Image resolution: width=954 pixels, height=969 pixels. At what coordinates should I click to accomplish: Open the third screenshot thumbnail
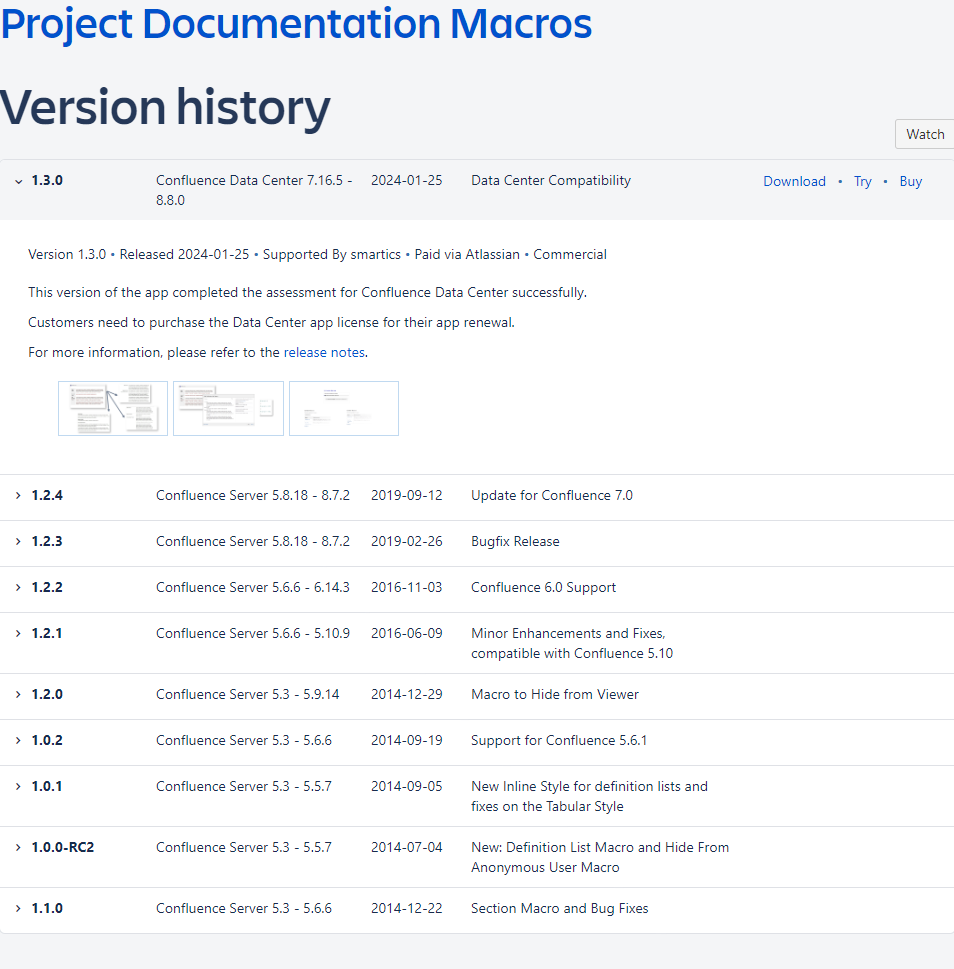point(344,408)
